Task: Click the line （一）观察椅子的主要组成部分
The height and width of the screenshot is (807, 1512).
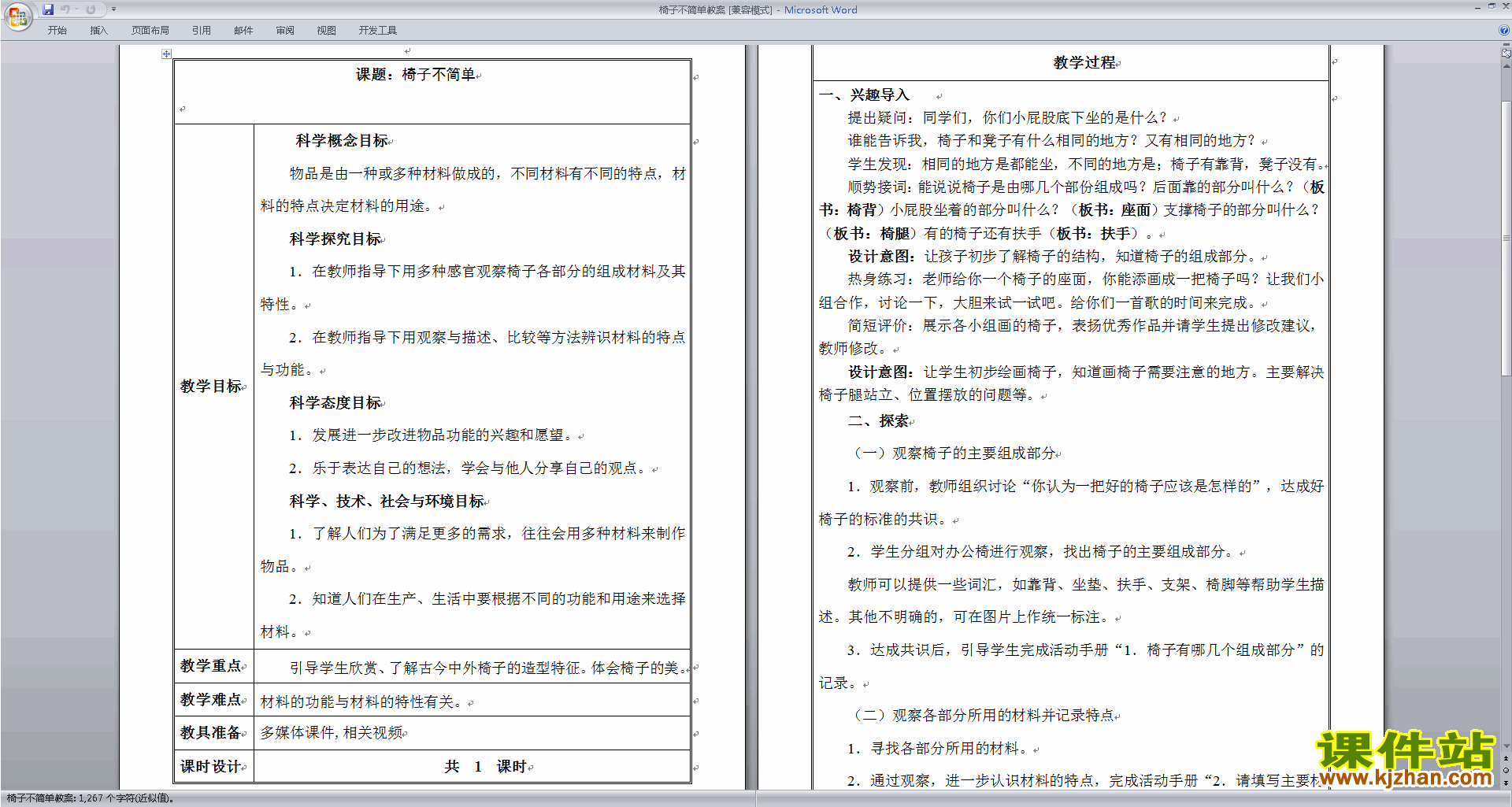Action: click(954, 453)
